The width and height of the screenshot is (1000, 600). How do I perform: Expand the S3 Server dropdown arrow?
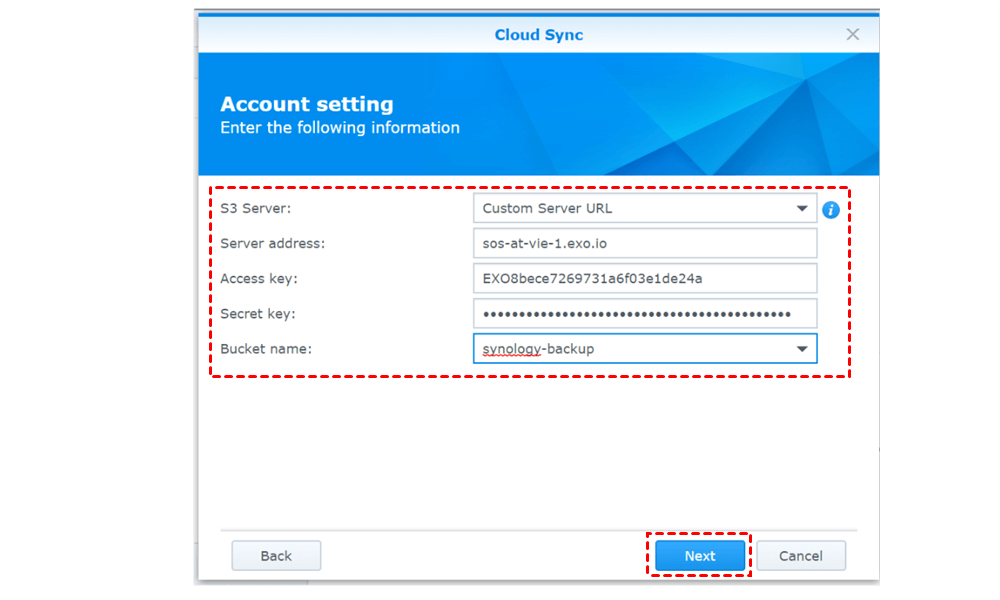pyautogui.click(x=802, y=209)
